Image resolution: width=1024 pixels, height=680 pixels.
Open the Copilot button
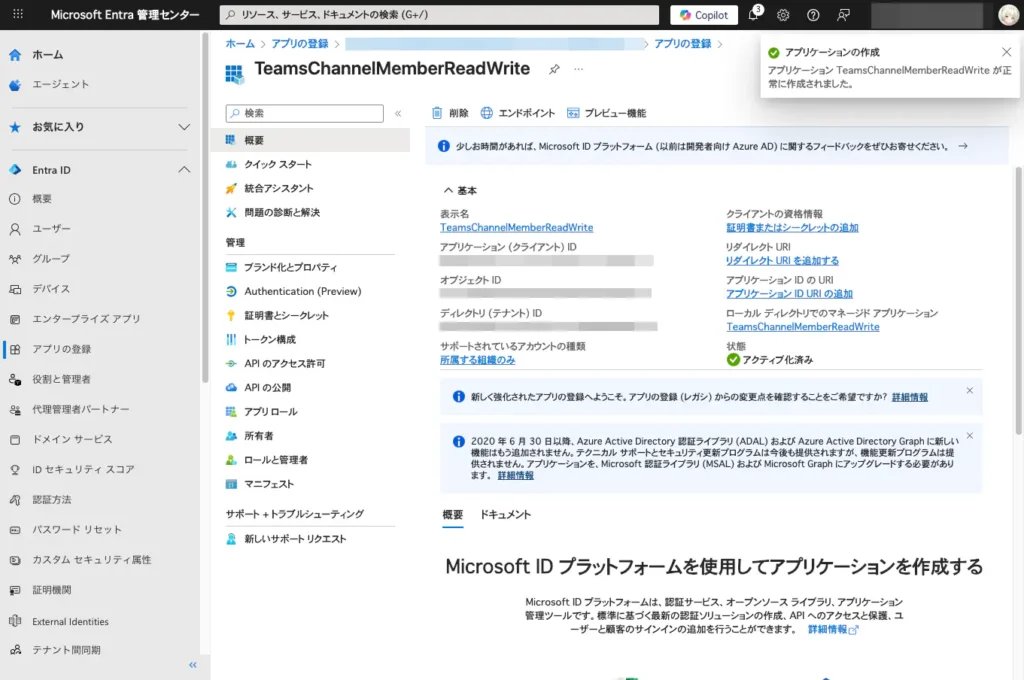(704, 15)
